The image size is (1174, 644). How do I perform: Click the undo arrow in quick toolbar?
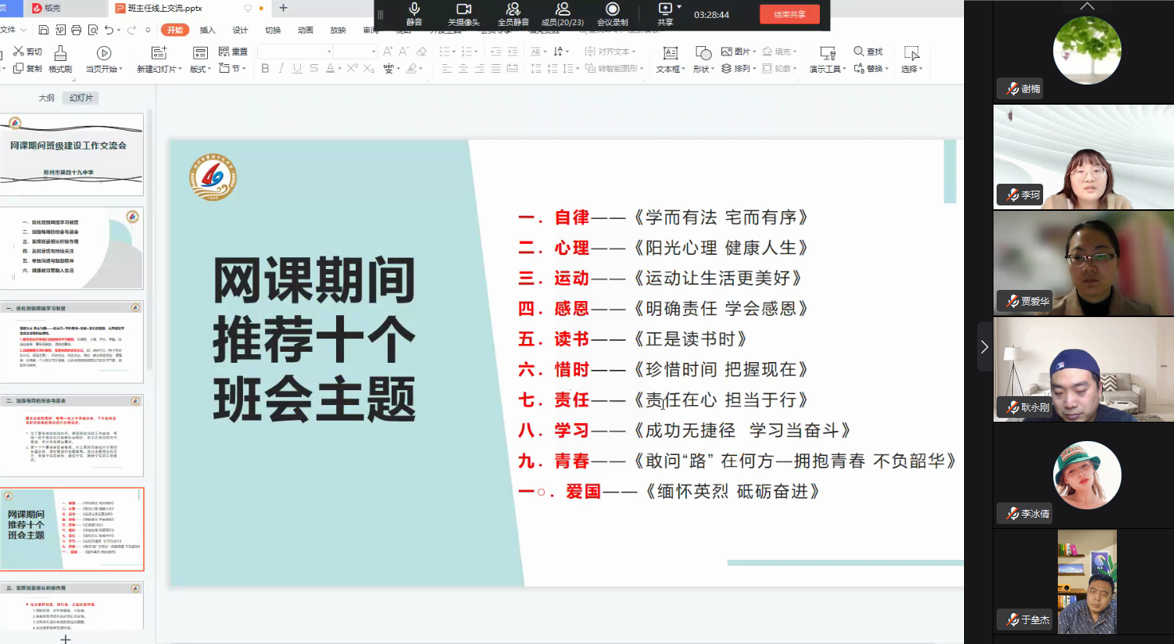(x=109, y=31)
